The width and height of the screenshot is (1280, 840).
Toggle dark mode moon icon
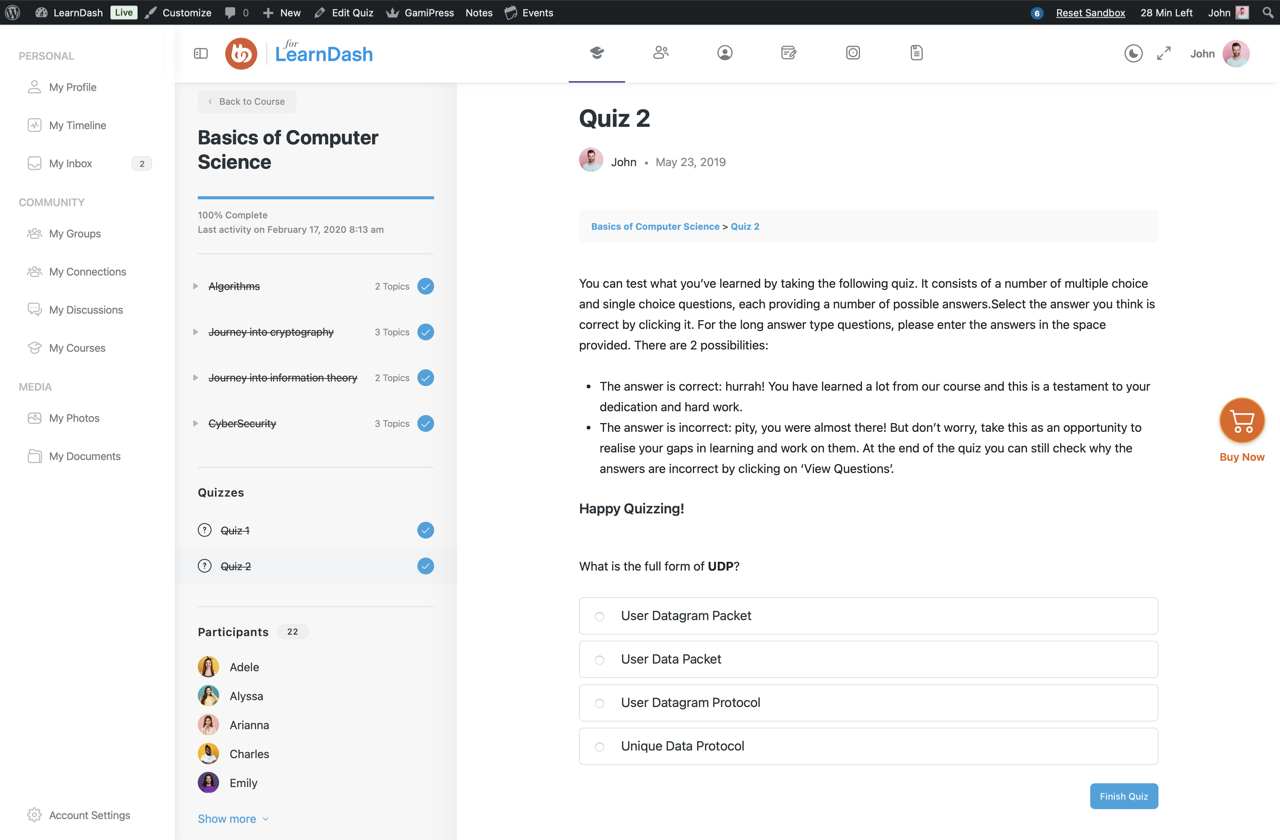(x=1133, y=54)
